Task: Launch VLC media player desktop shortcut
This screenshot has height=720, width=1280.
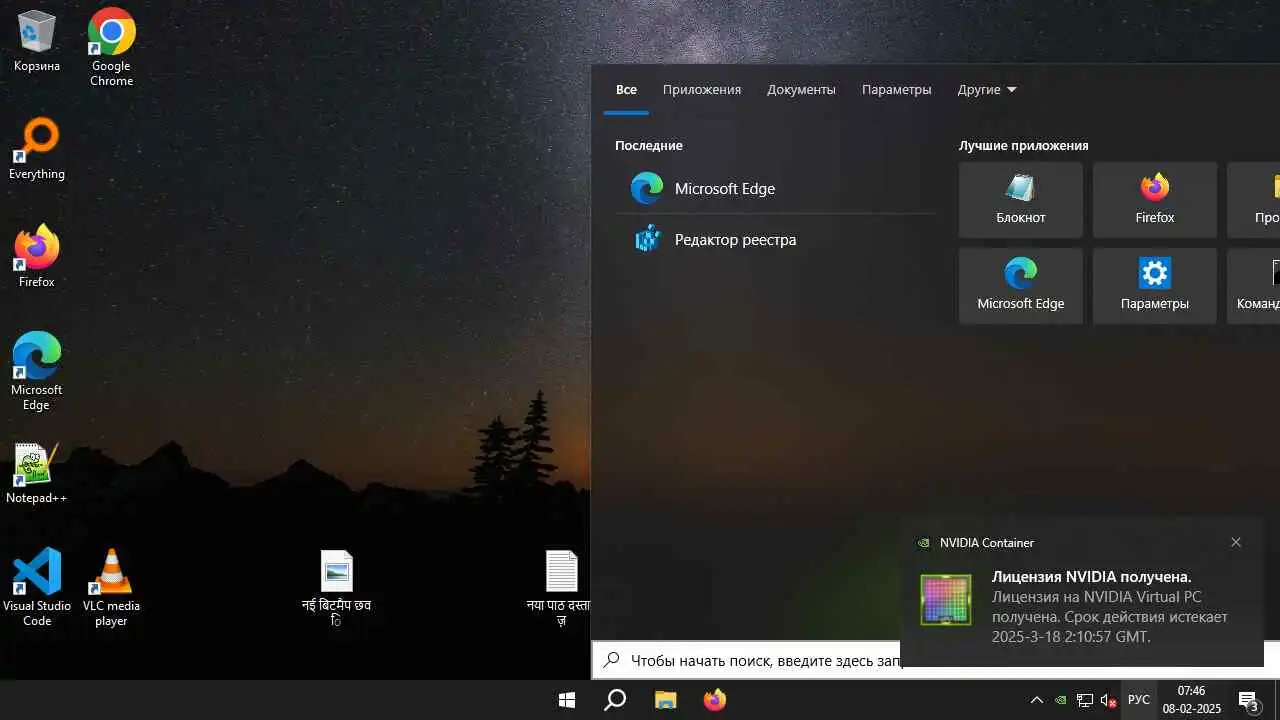Action: [111, 587]
